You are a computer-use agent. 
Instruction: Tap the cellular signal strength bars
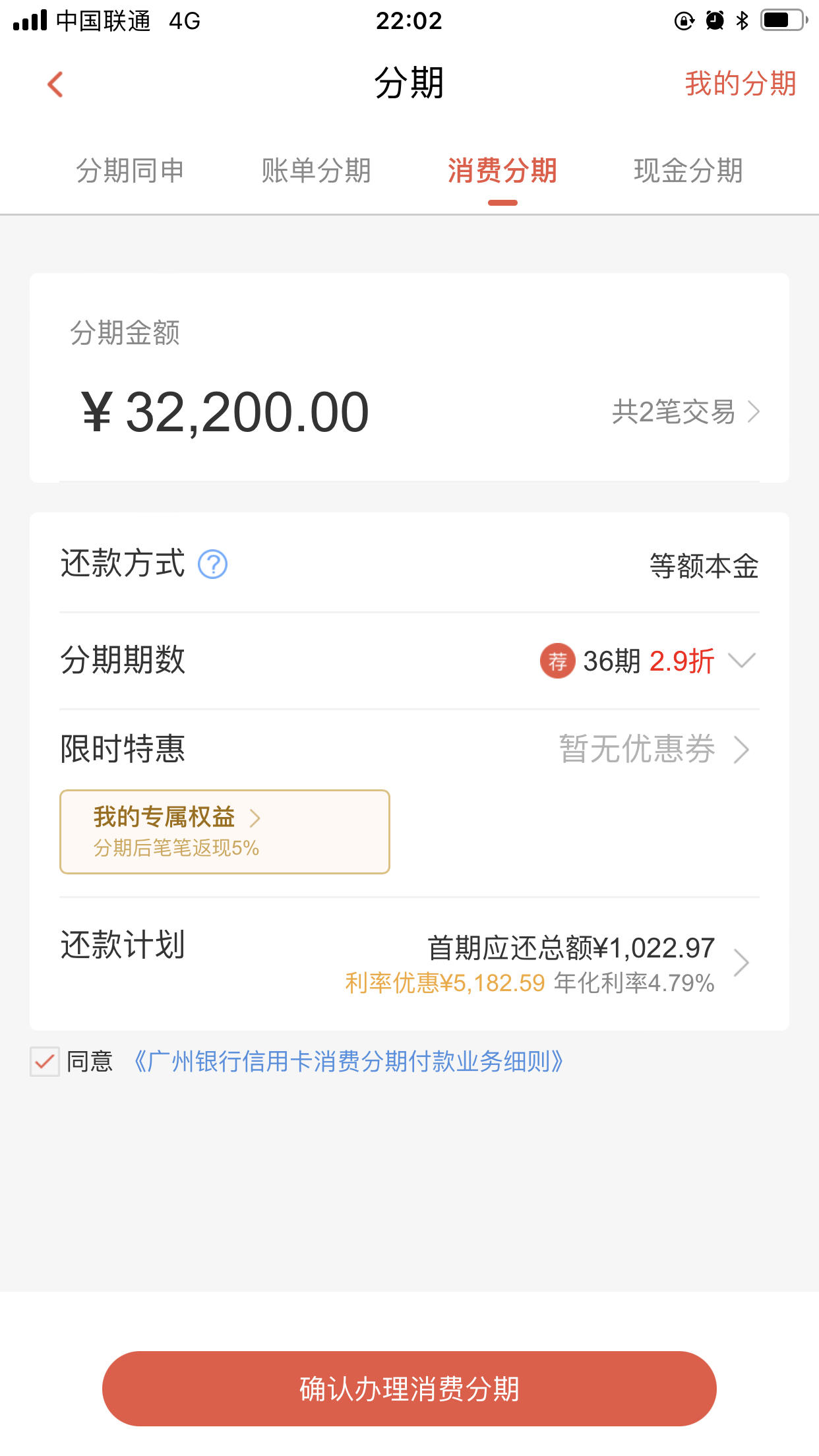click(30, 20)
